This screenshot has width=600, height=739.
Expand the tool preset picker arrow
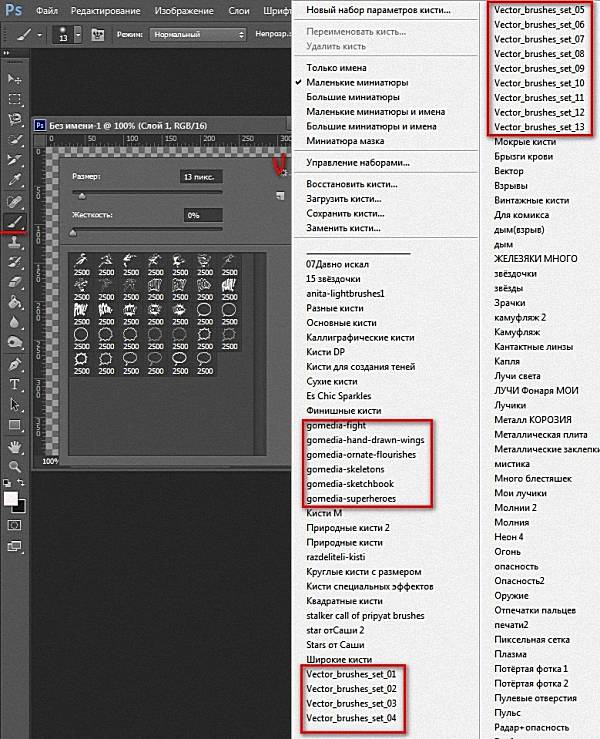click(36, 34)
